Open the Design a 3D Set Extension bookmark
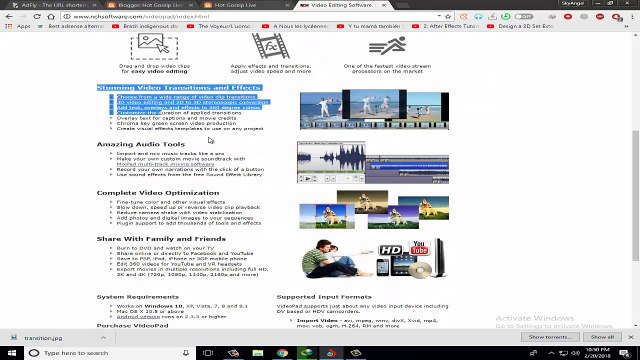This screenshot has width=640, height=360. point(521,26)
